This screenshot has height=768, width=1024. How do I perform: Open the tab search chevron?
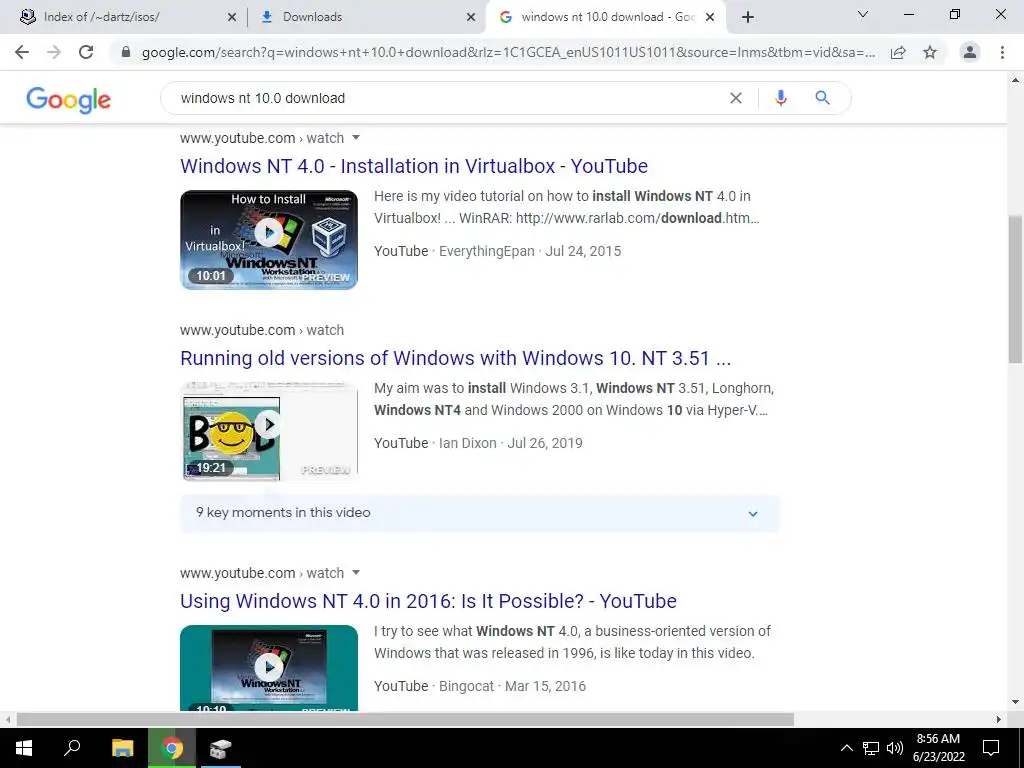tap(863, 14)
